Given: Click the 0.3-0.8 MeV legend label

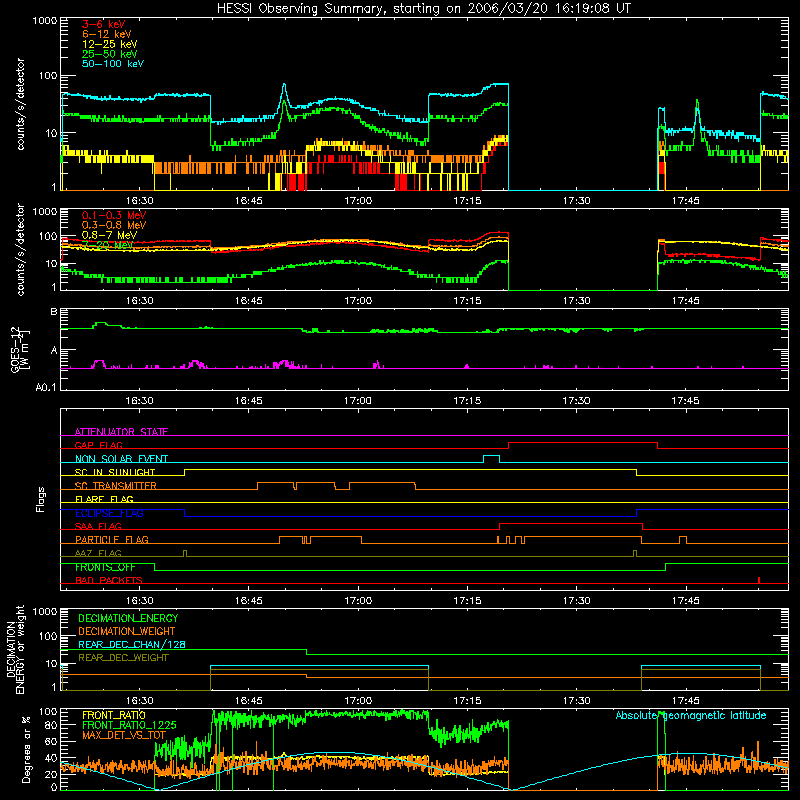Looking at the screenshot, I should click(x=114, y=225).
